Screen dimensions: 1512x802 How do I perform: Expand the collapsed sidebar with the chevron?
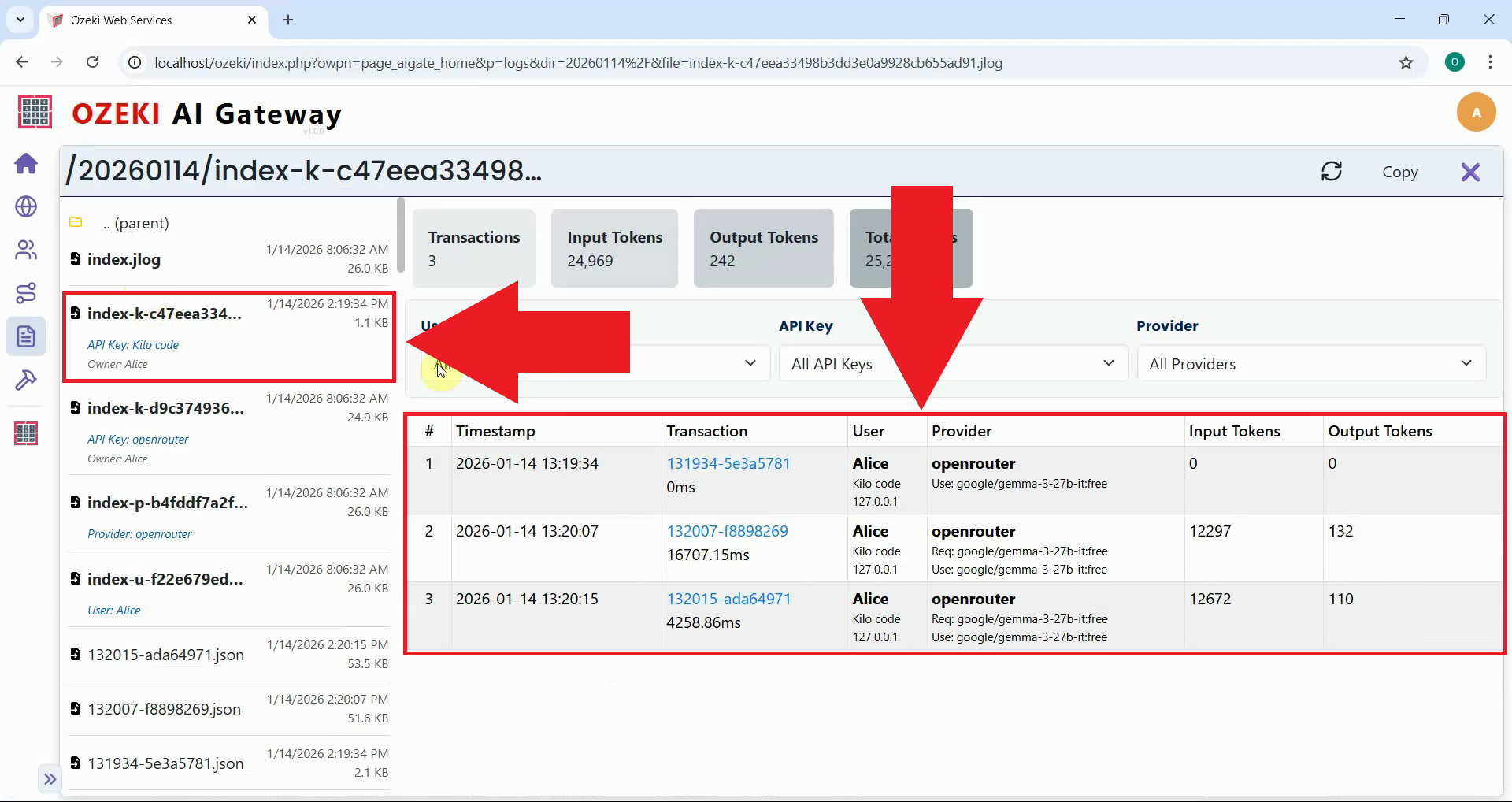(50, 778)
